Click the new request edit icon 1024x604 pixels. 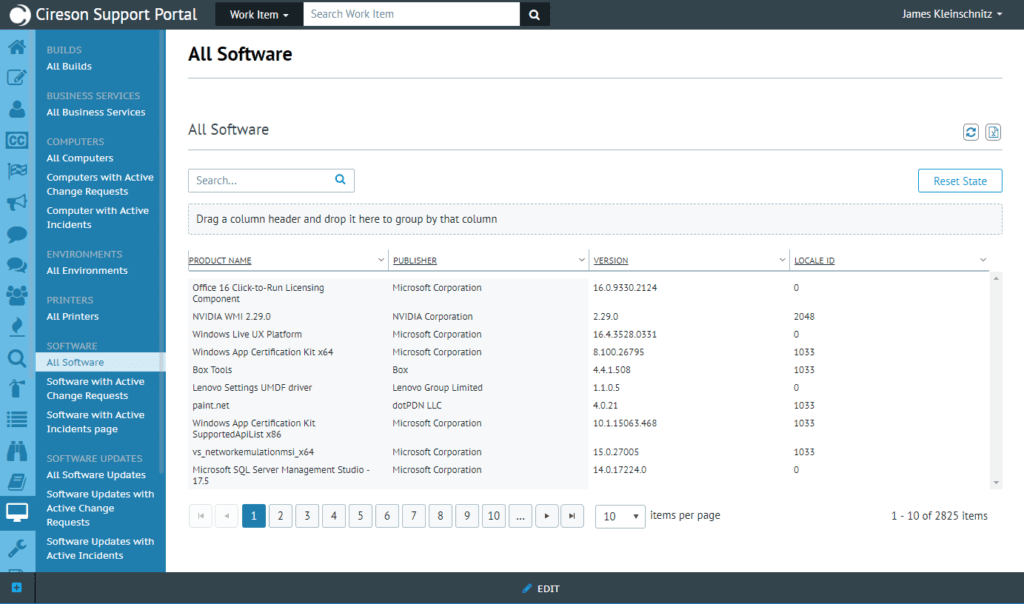tap(17, 78)
